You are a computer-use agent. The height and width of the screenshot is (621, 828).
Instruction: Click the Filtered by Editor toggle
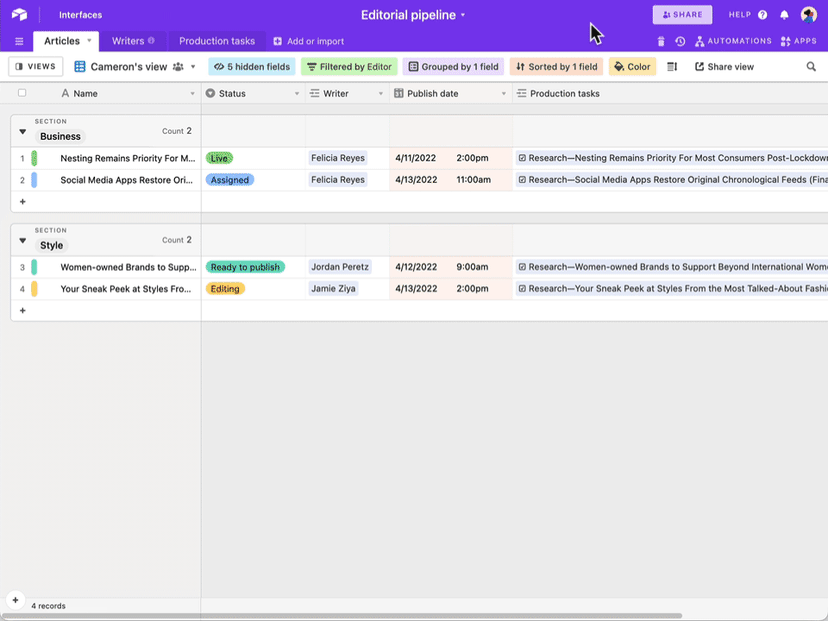pyautogui.click(x=349, y=66)
